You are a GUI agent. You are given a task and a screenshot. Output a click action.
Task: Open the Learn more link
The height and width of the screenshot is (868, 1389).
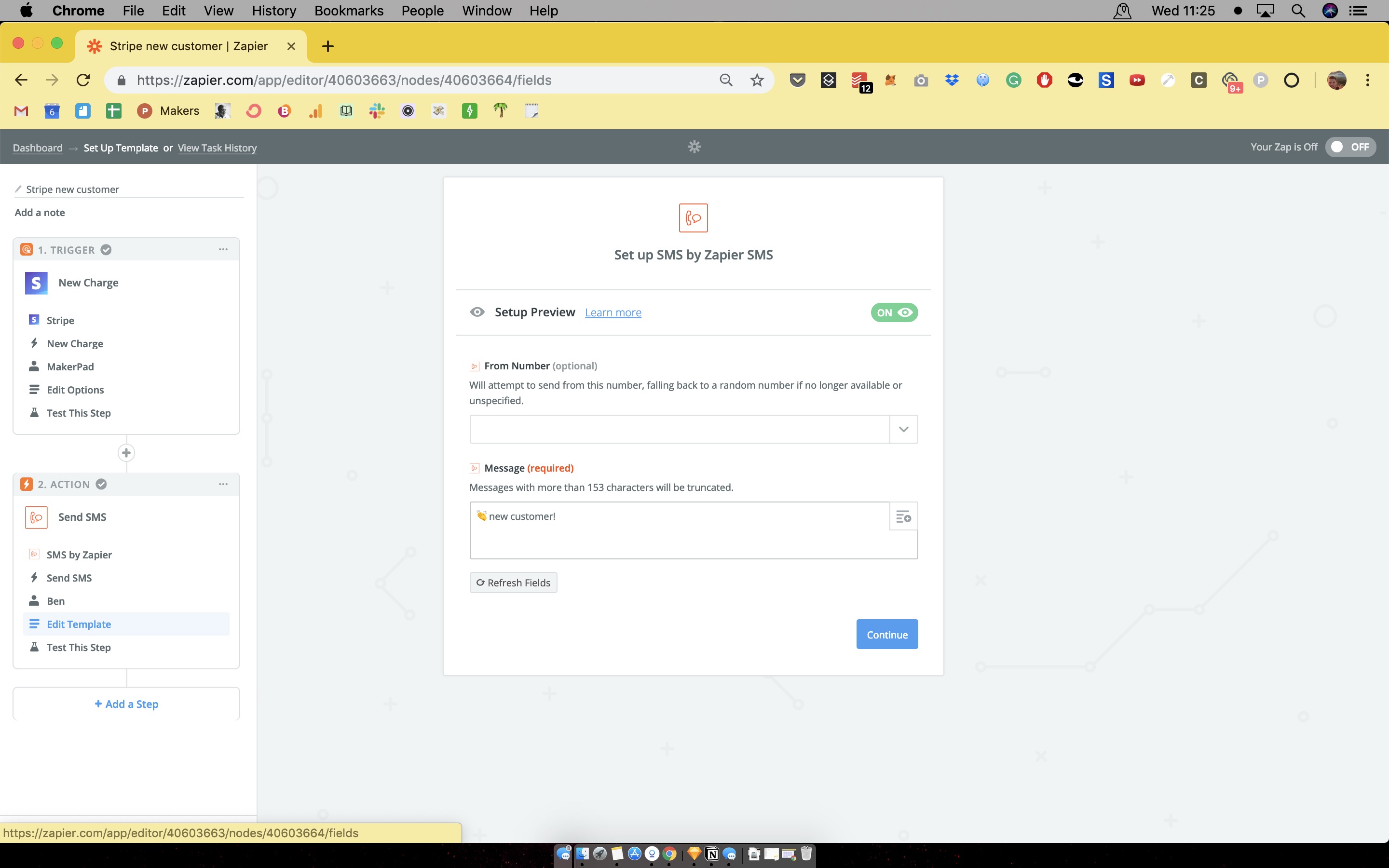(x=613, y=312)
